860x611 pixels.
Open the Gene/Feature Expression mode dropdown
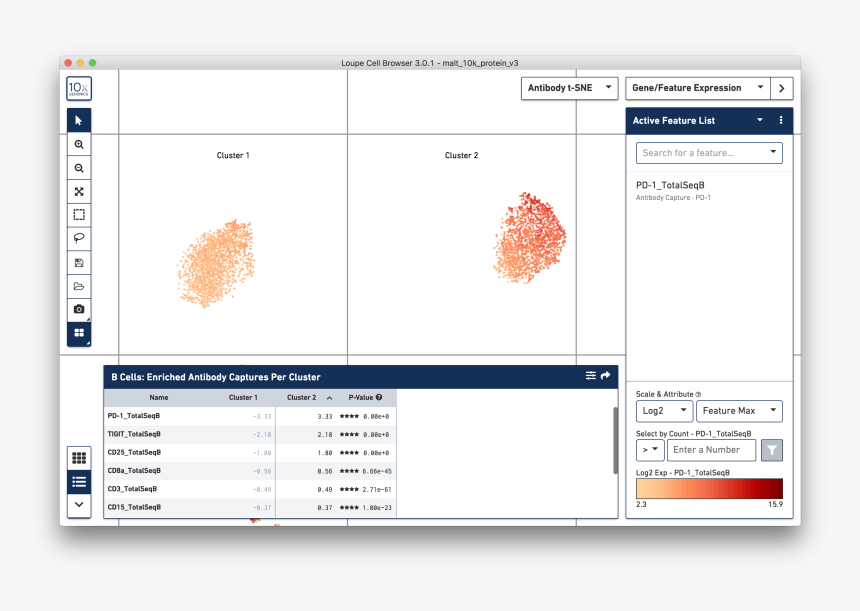698,88
